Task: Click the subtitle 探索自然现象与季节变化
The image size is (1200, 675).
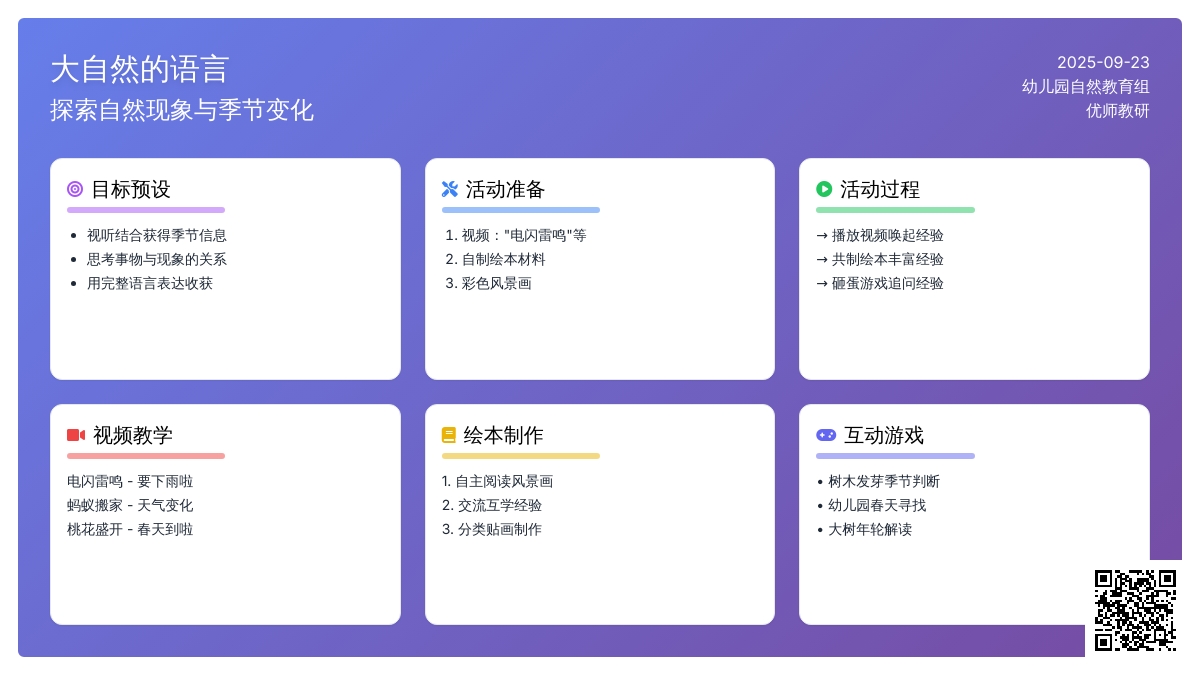Action: coord(182,110)
